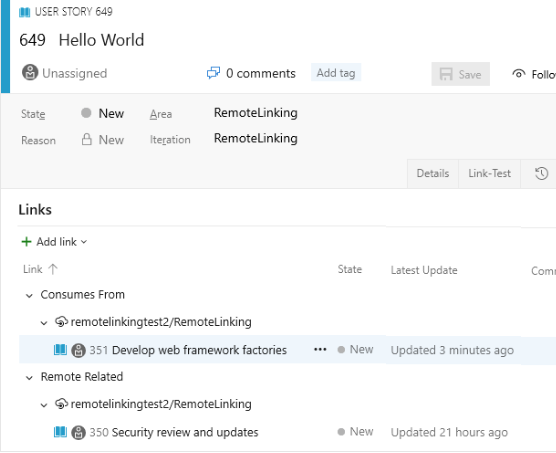This screenshot has height=453, width=556.
Task: Click the avatar icon for item 351
Action: pos(78,351)
